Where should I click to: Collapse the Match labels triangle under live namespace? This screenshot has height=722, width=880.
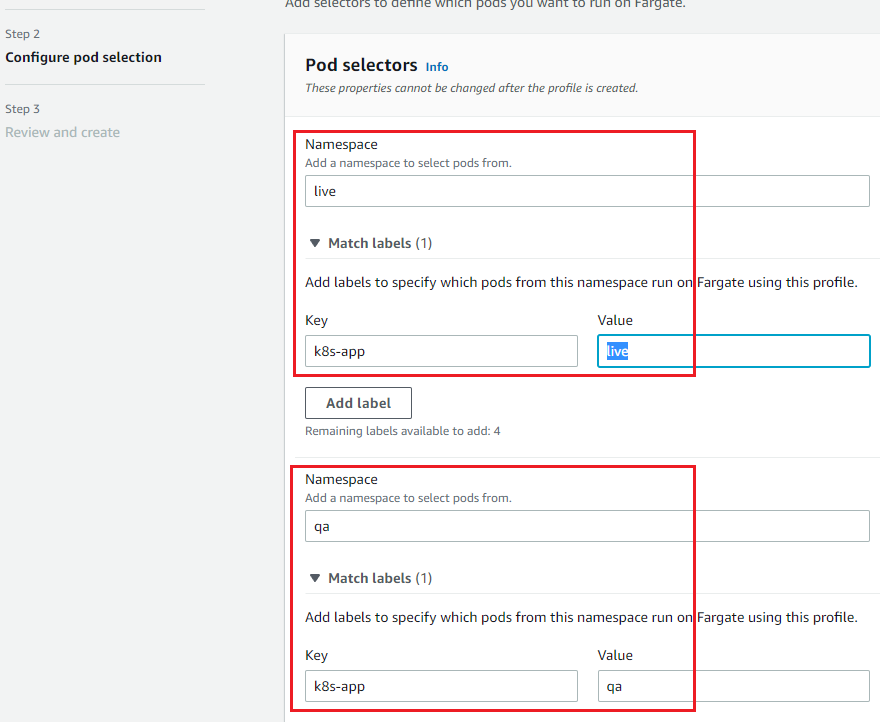pyautogui.click(x=315, y=243)
